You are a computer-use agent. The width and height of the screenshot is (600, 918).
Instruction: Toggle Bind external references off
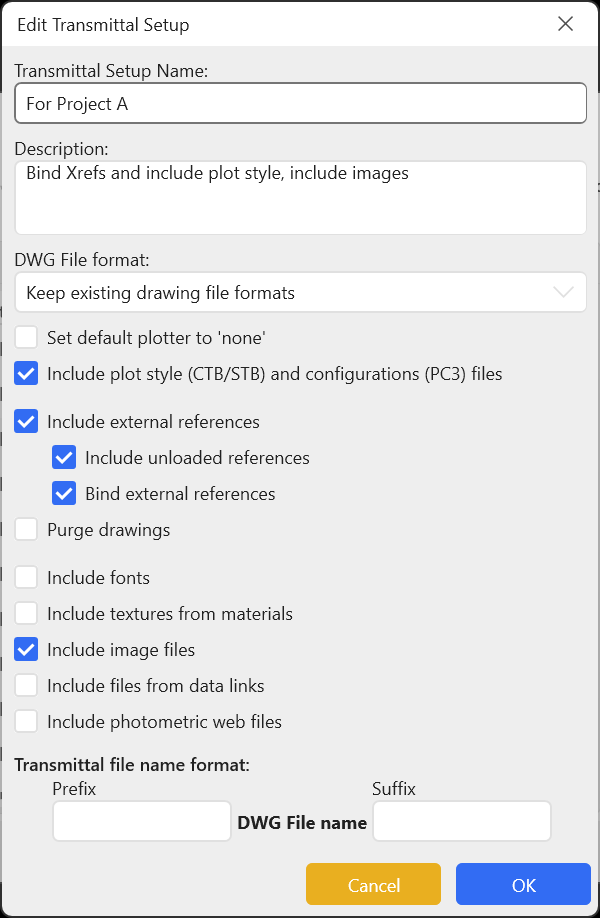tap(65, 494)
